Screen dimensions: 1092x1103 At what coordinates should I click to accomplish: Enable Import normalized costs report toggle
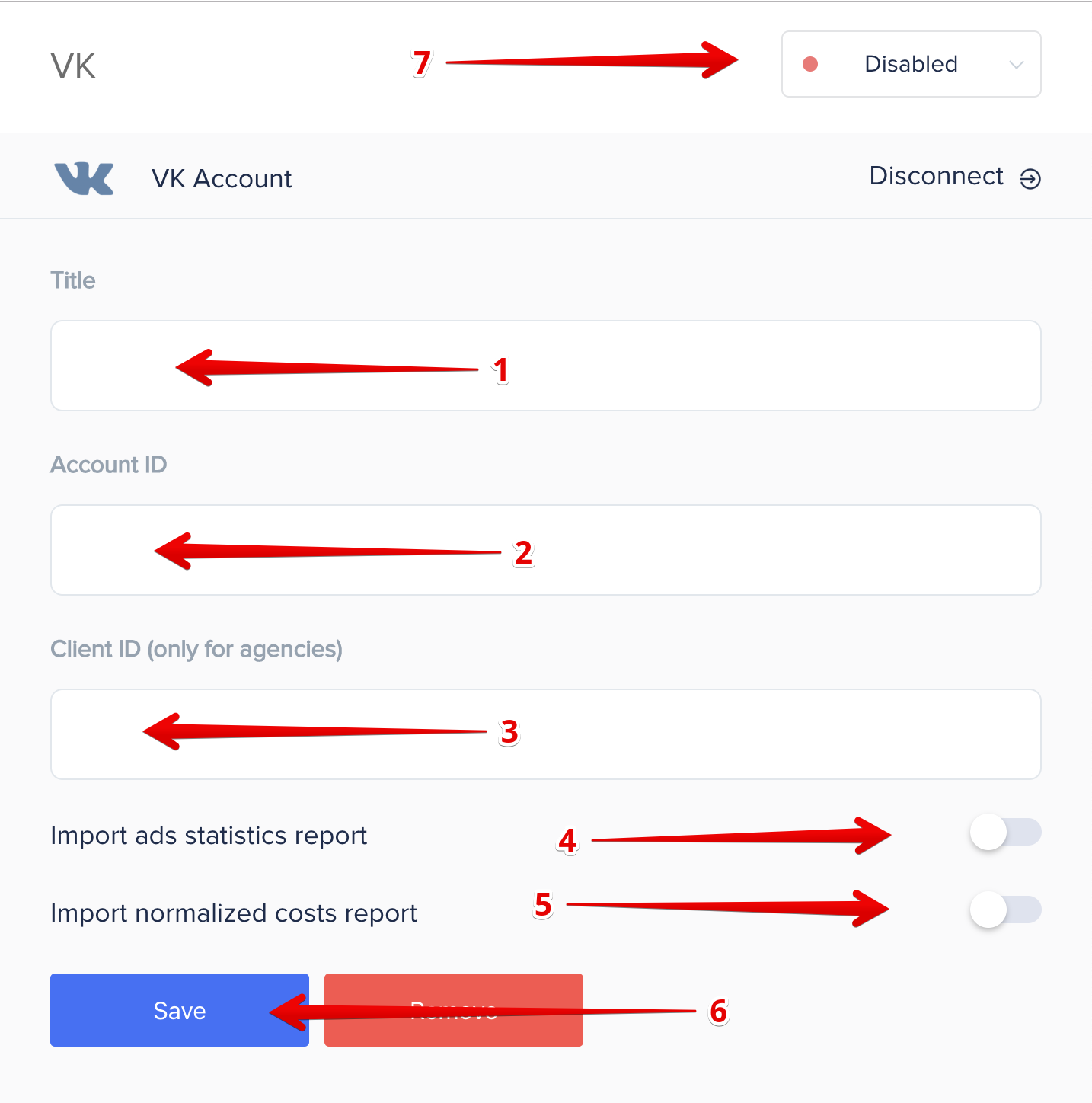[1005, 910]
